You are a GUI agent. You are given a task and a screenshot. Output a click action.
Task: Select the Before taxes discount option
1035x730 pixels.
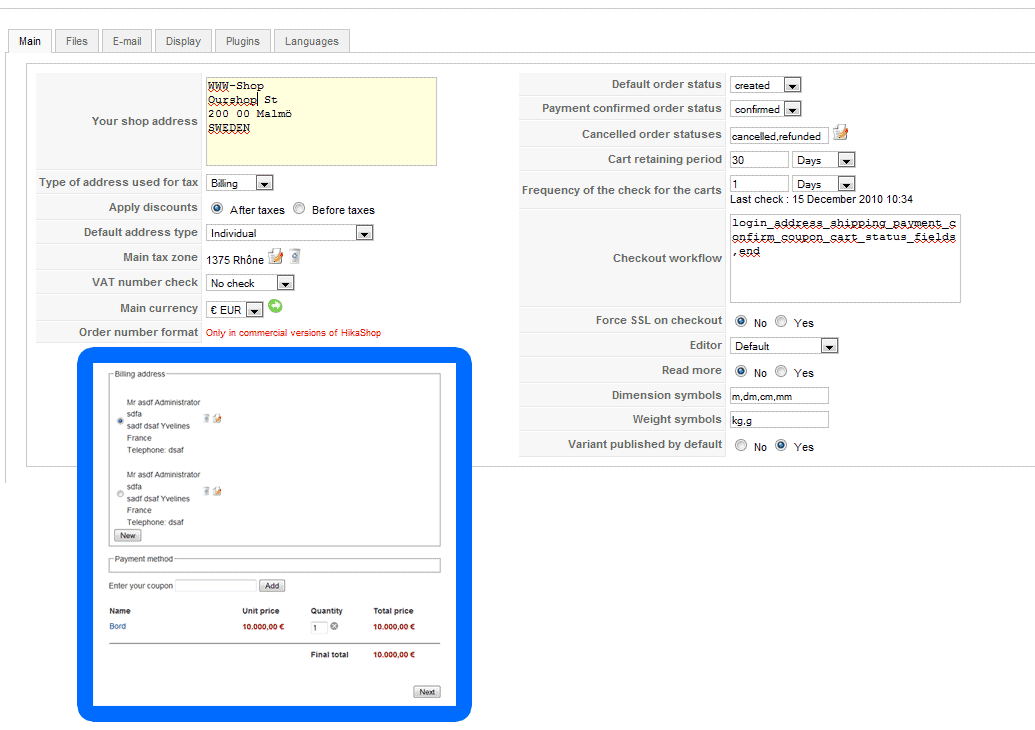(299, 209)
